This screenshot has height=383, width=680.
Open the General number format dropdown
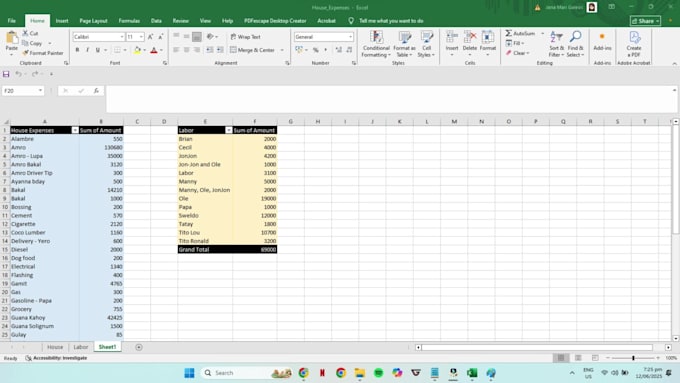coord(350,37)
